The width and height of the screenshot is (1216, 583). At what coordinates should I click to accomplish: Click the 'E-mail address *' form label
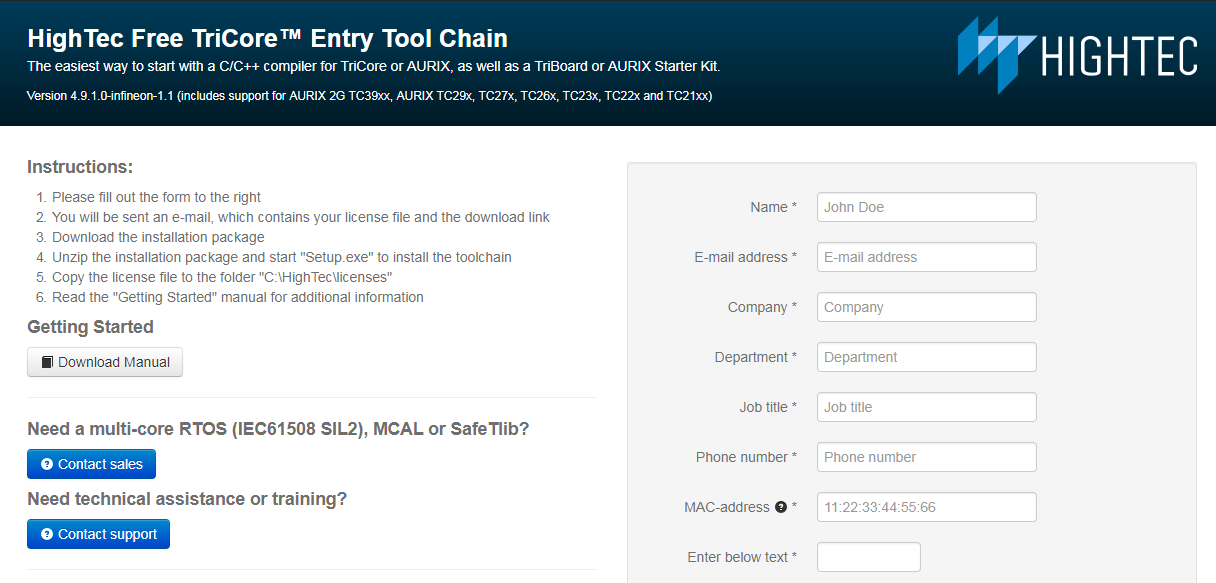746,257
